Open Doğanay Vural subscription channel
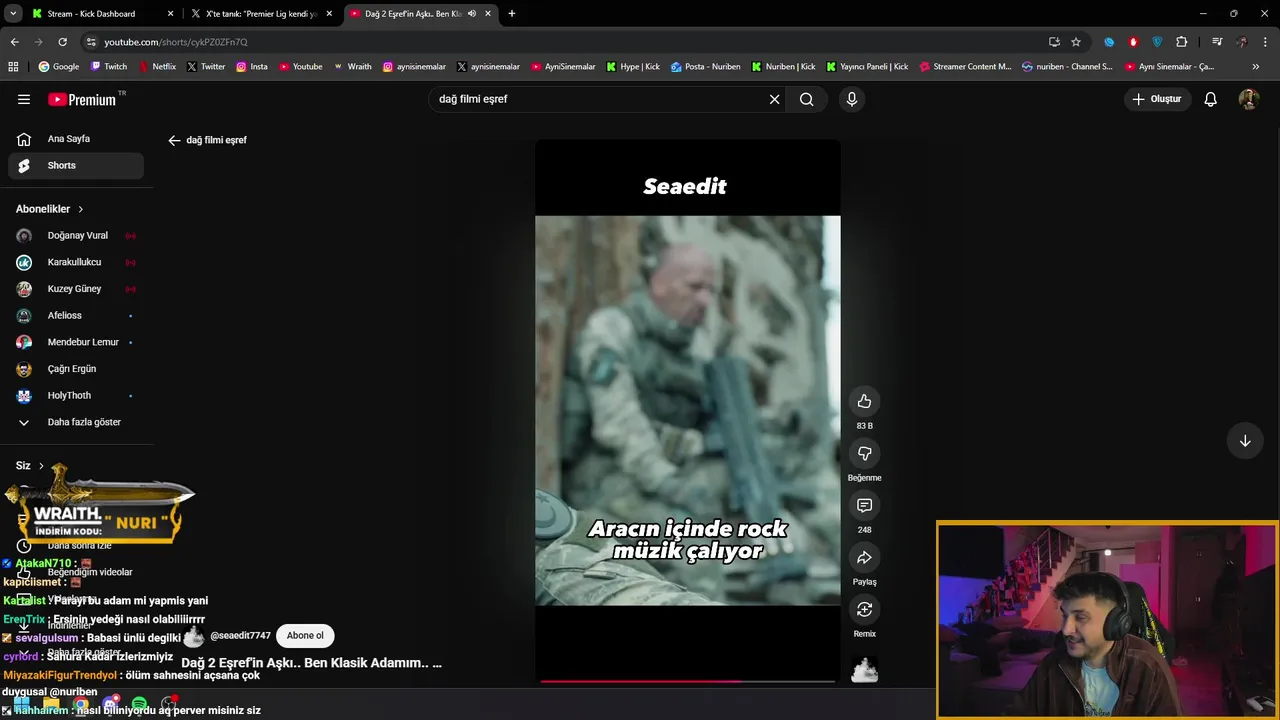The image size is (1280, 720). click(x=76, y=236)
